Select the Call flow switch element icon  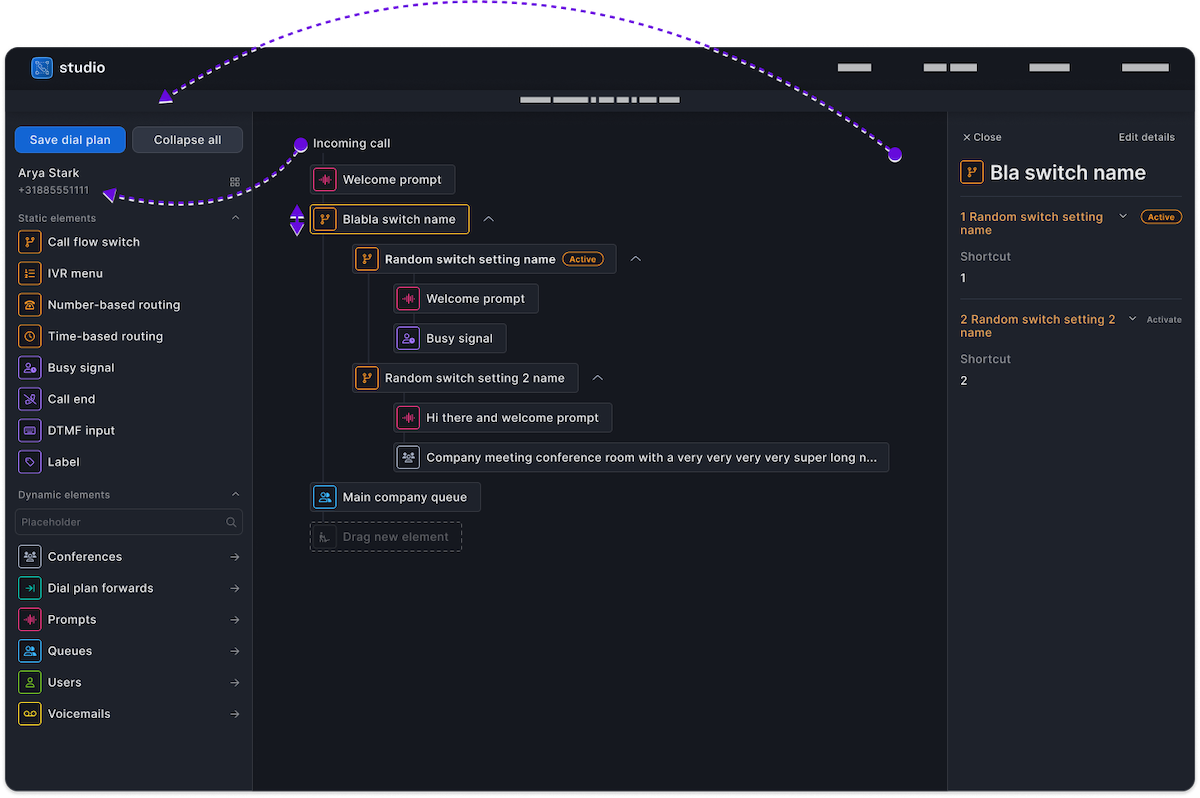tap(28, 241)
